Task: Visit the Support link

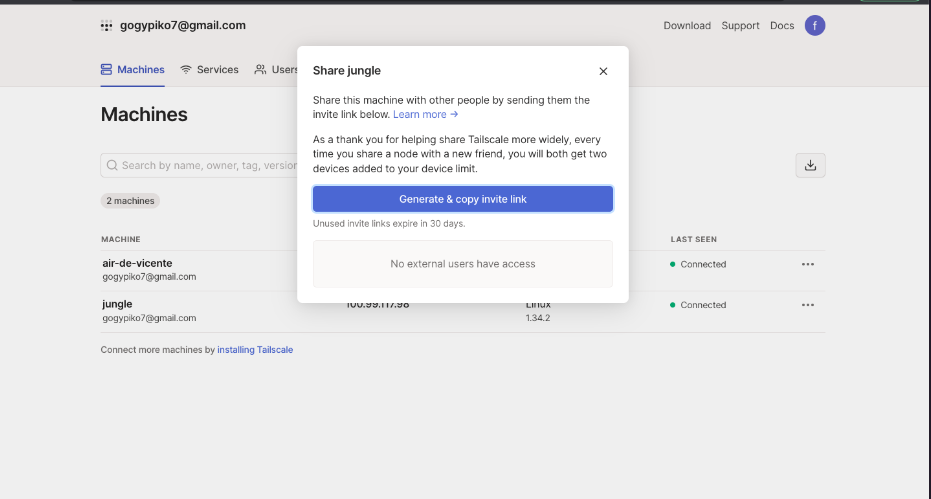Action: point(740,26)
